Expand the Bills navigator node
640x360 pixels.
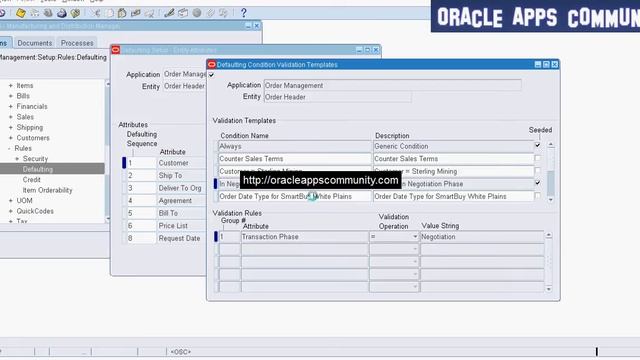click(x=11, y=96)
